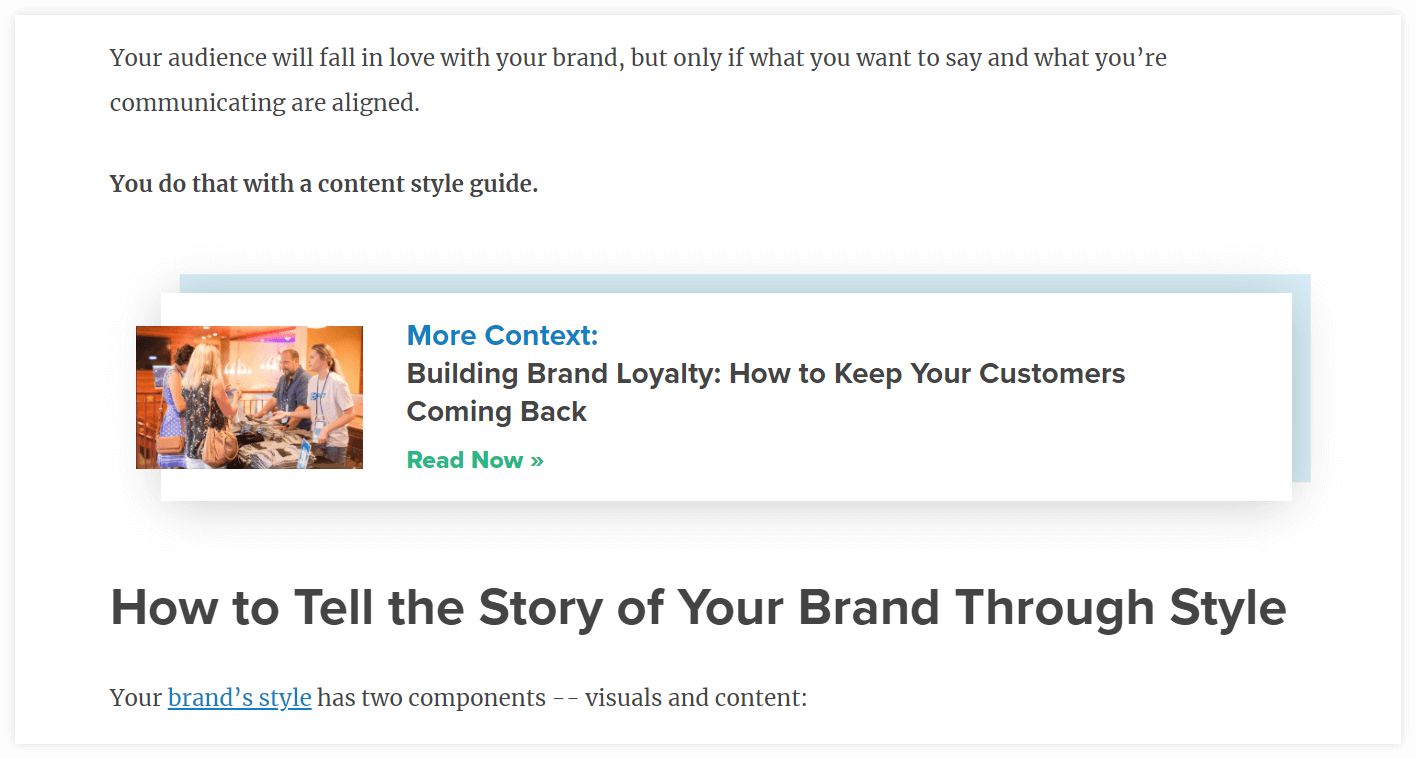Click the How to Tell the Story heading
The width and height of the screenshot is (1416, 759).
tap(698, 607)
